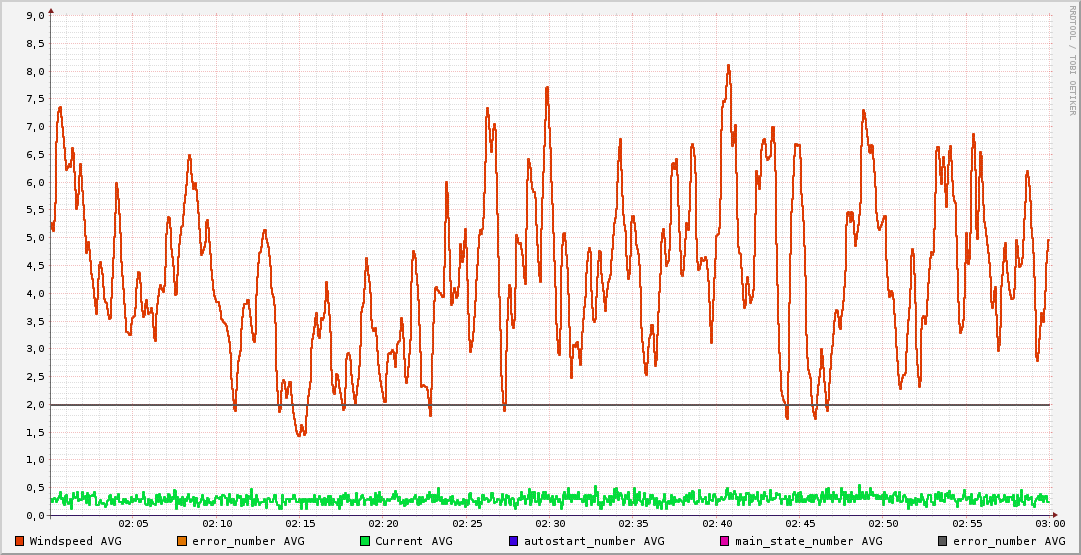Select the 2,0 Y-axis value label
Image resolution: width=1081 pixels, height=555 pixels.
tap(34, 404)
